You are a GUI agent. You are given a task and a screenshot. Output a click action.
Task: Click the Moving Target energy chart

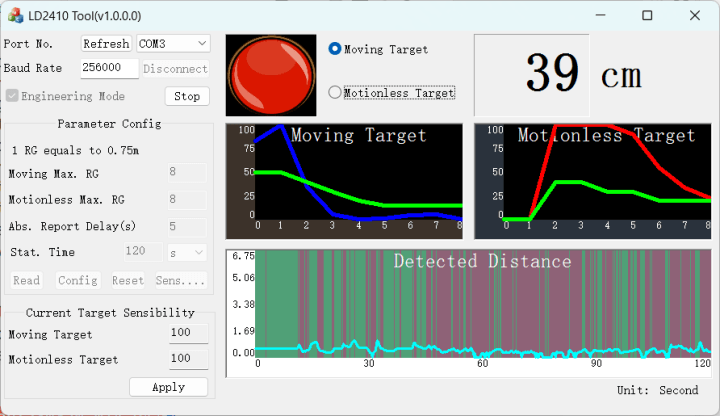point(344,181)
